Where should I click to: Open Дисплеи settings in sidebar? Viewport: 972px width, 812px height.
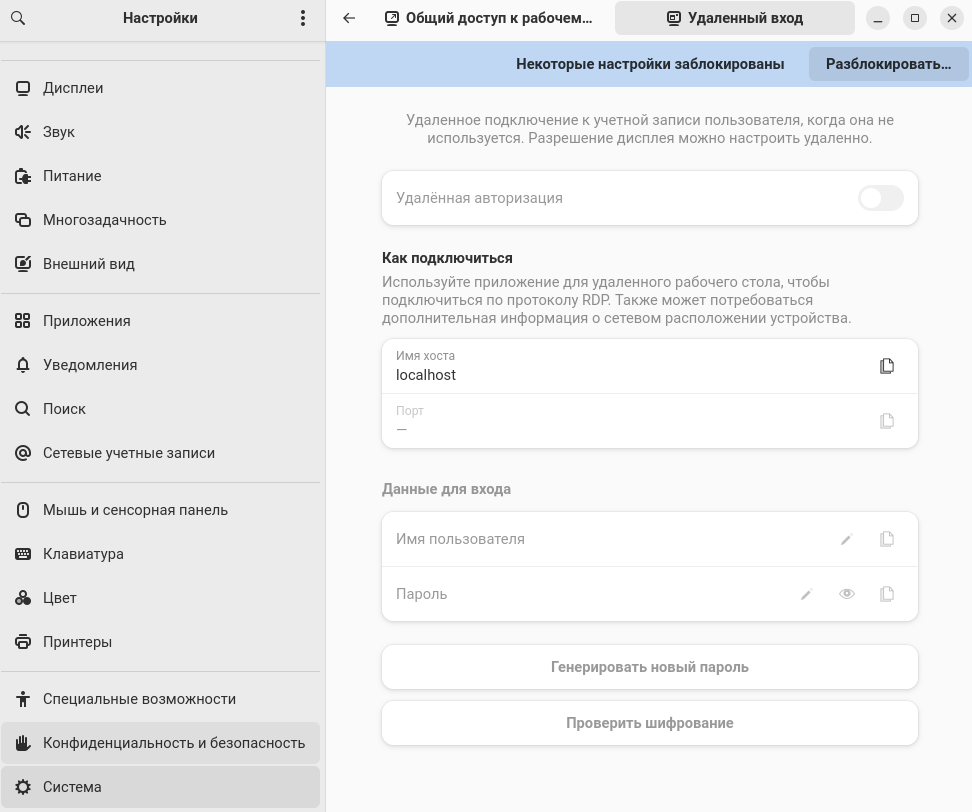tap(73, 88)
